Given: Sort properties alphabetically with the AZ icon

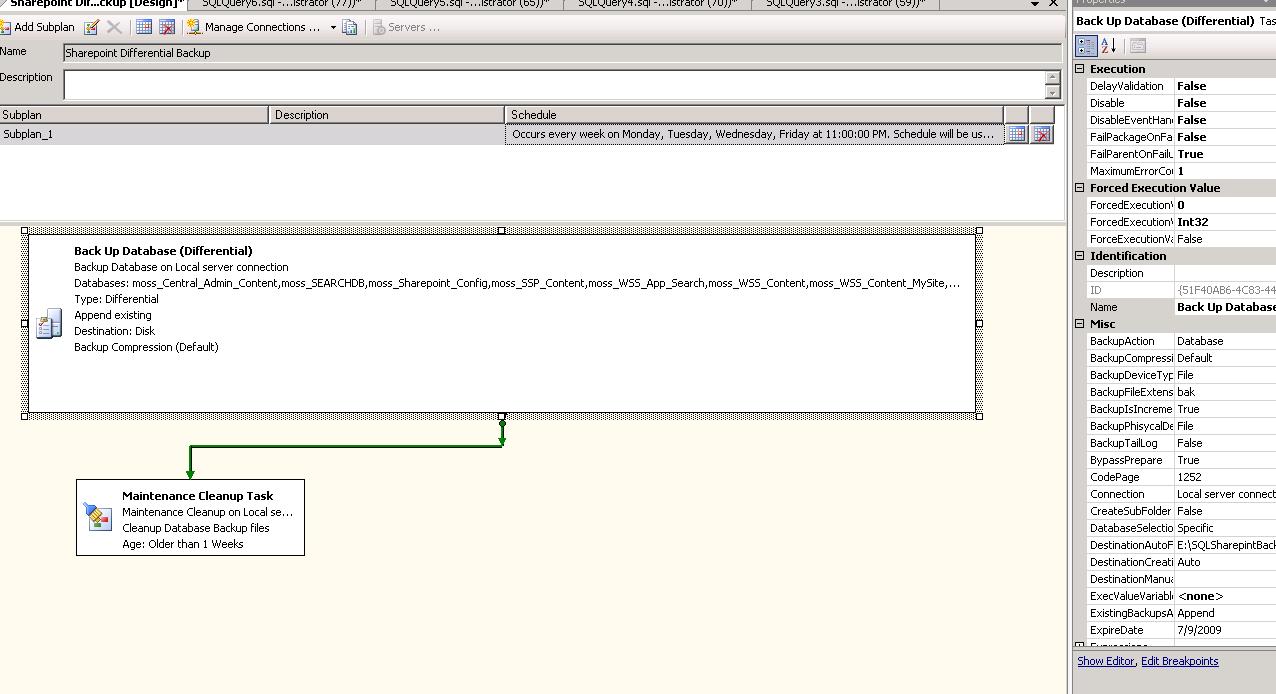Looking at the screenshot, I should point(1108,45).
